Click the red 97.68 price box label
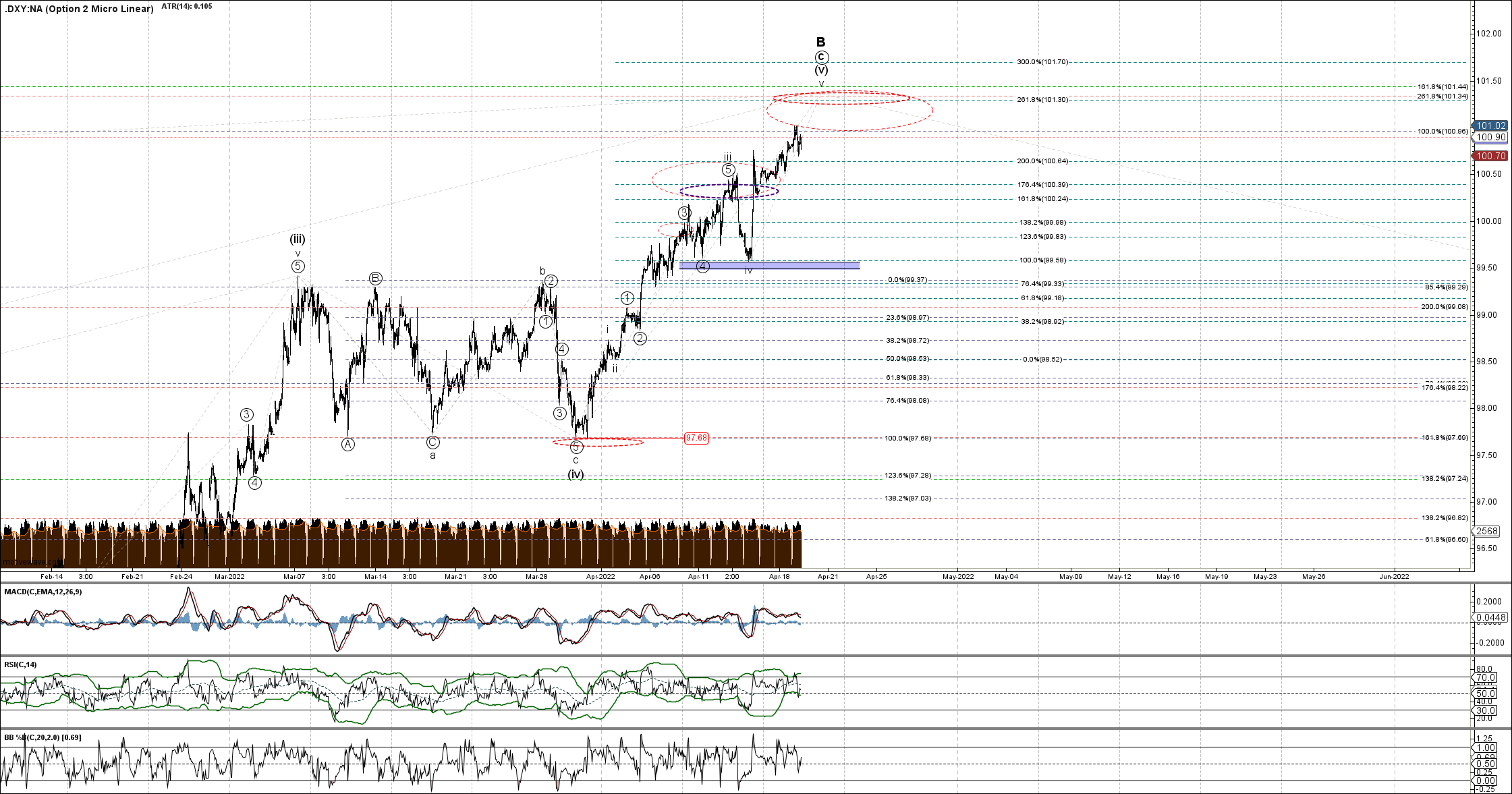Screen dimensions: 1512x794 pyautogui.click(x=696, y=438)
